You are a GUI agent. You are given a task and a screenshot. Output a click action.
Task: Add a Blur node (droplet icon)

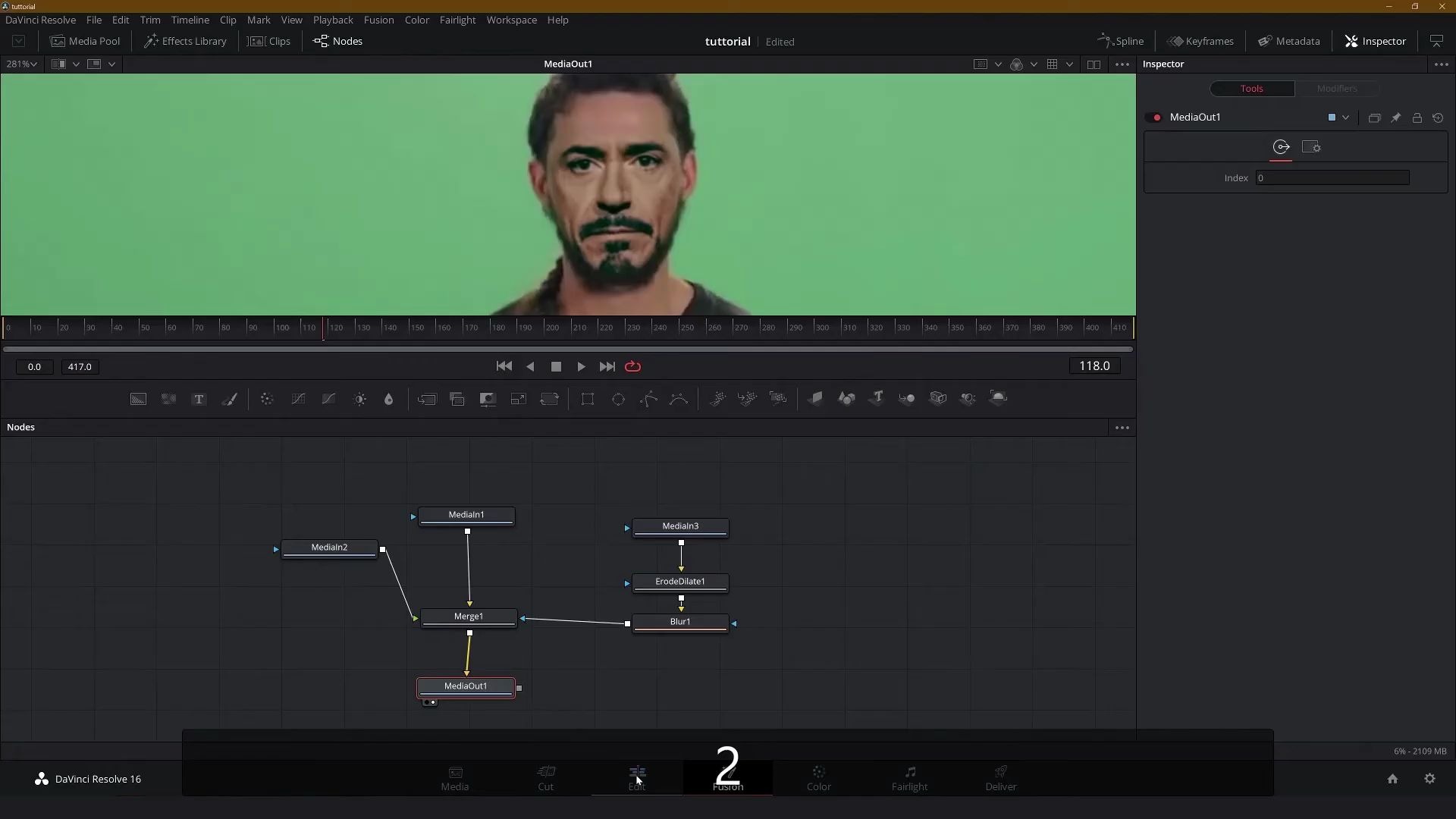(x=388, y=399)
